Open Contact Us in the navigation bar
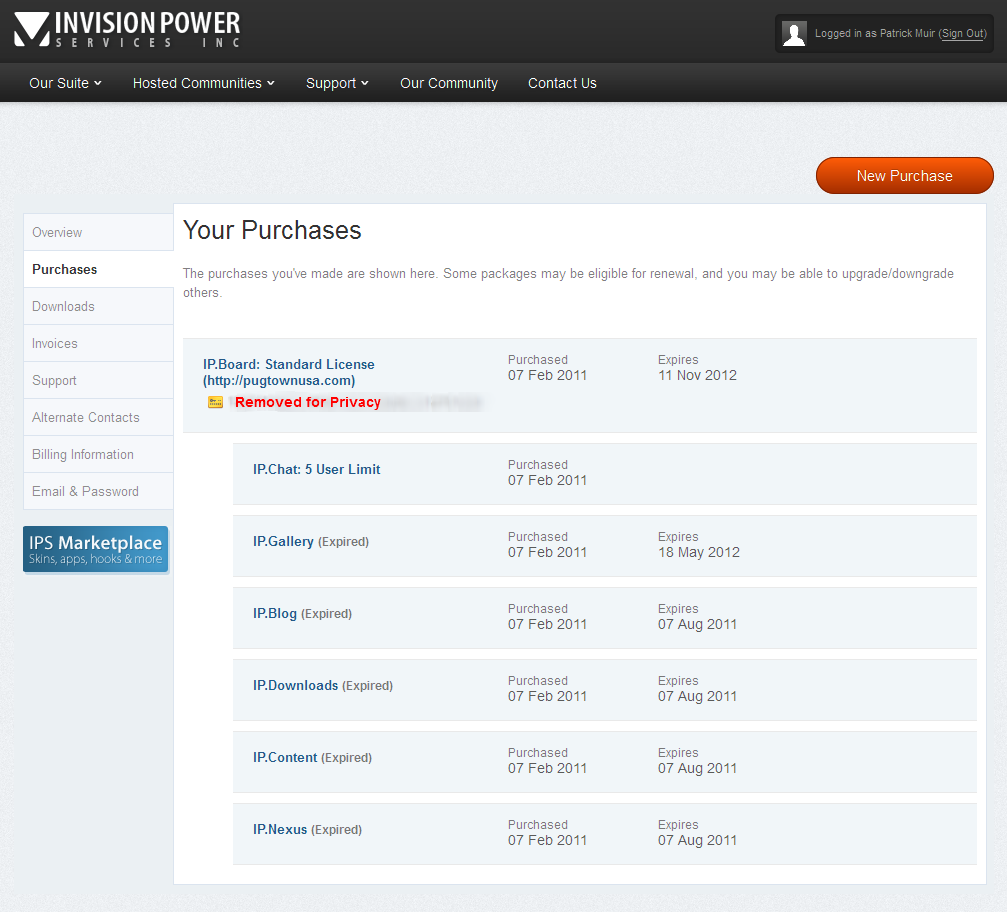This screenshot has height=912, width=1007. point(562,83)
